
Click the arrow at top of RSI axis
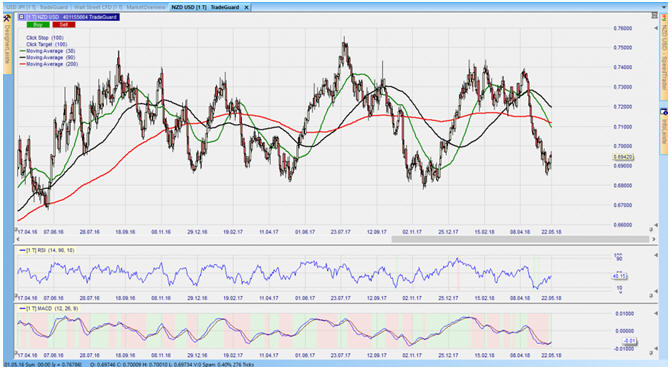[x=656, y=256]
